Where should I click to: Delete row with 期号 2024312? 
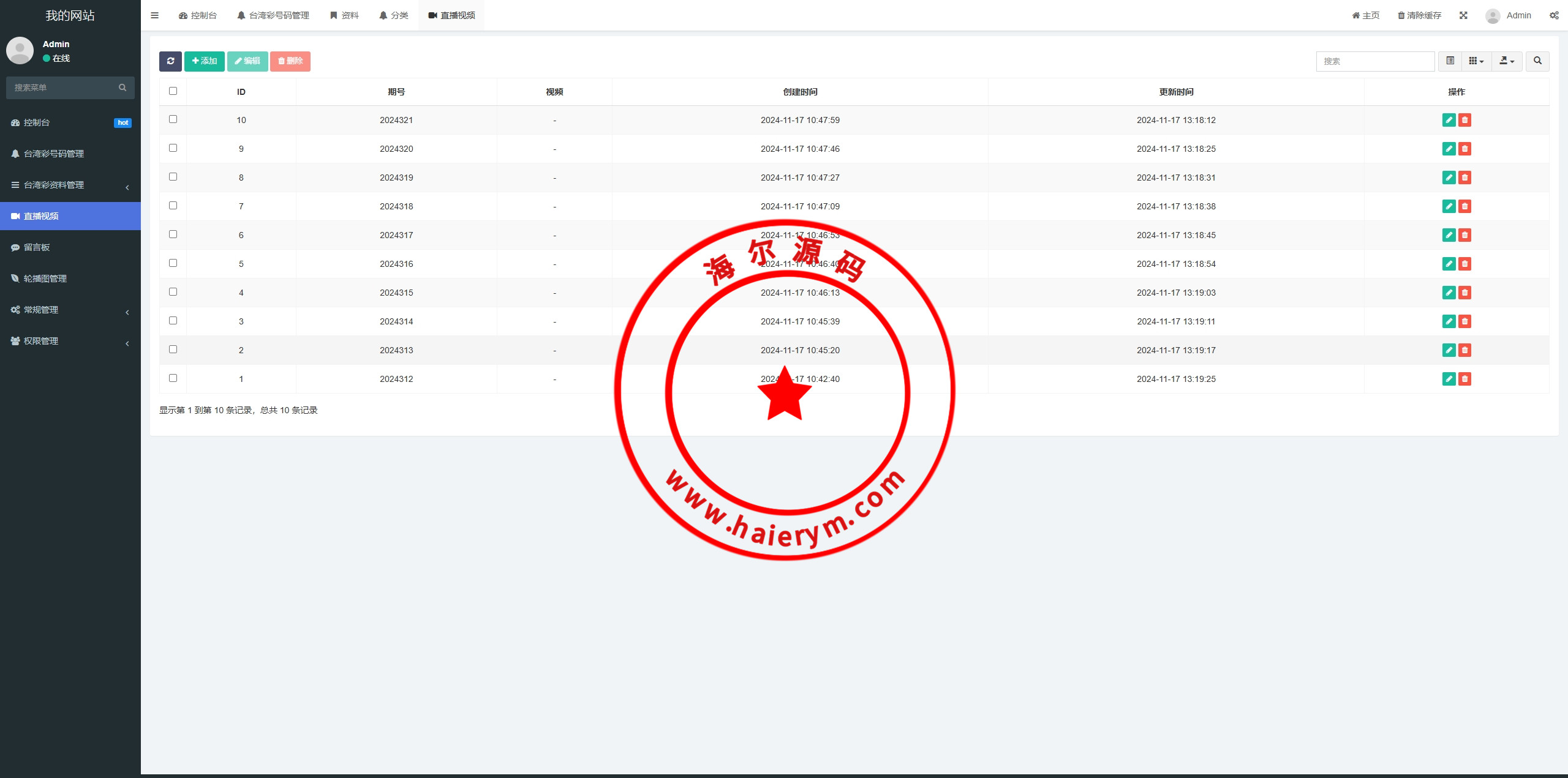(1464, 379)
